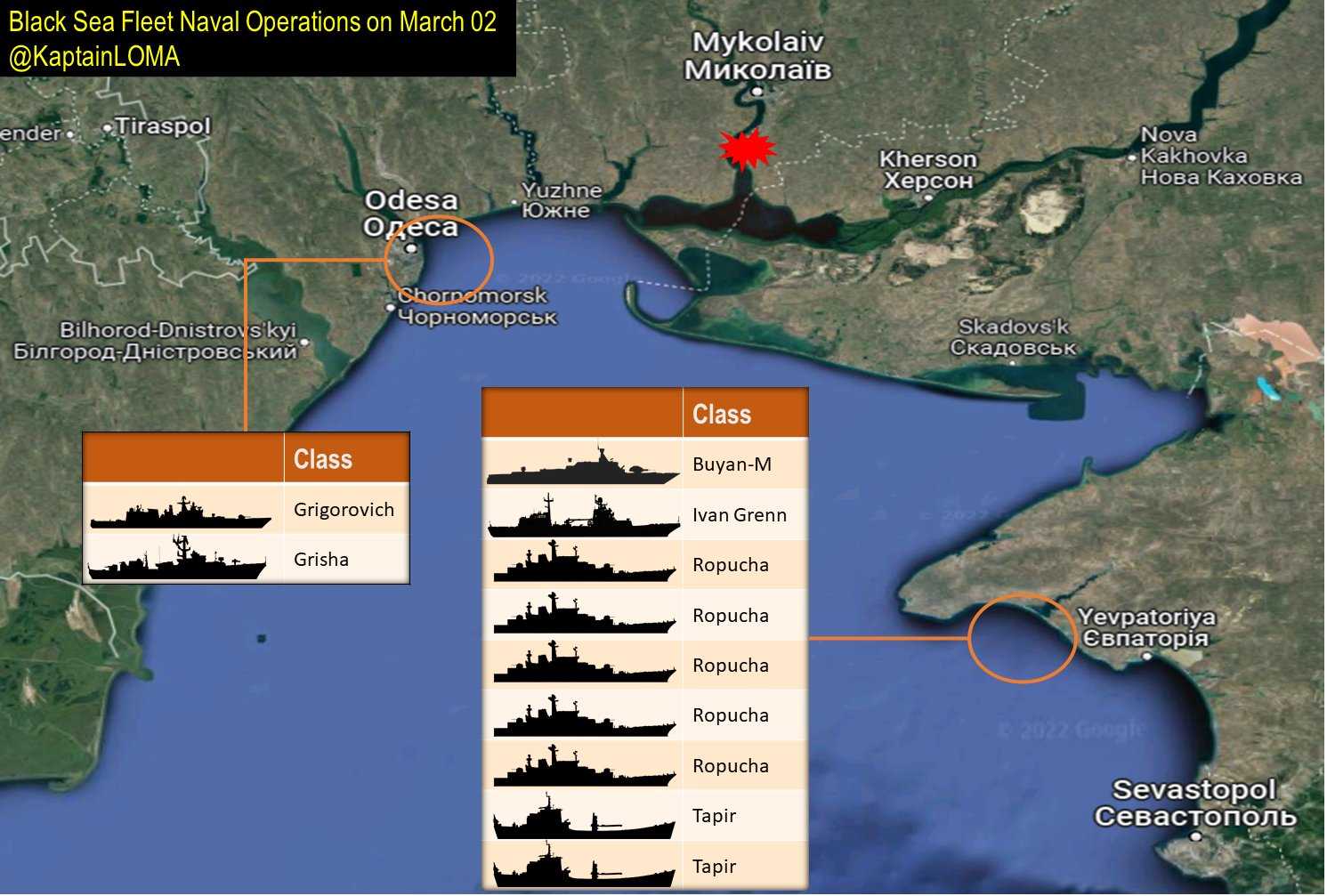Click the 'Миколаїв' Cyrillic label
The image size is (1327, 896).
coord(757,69)
